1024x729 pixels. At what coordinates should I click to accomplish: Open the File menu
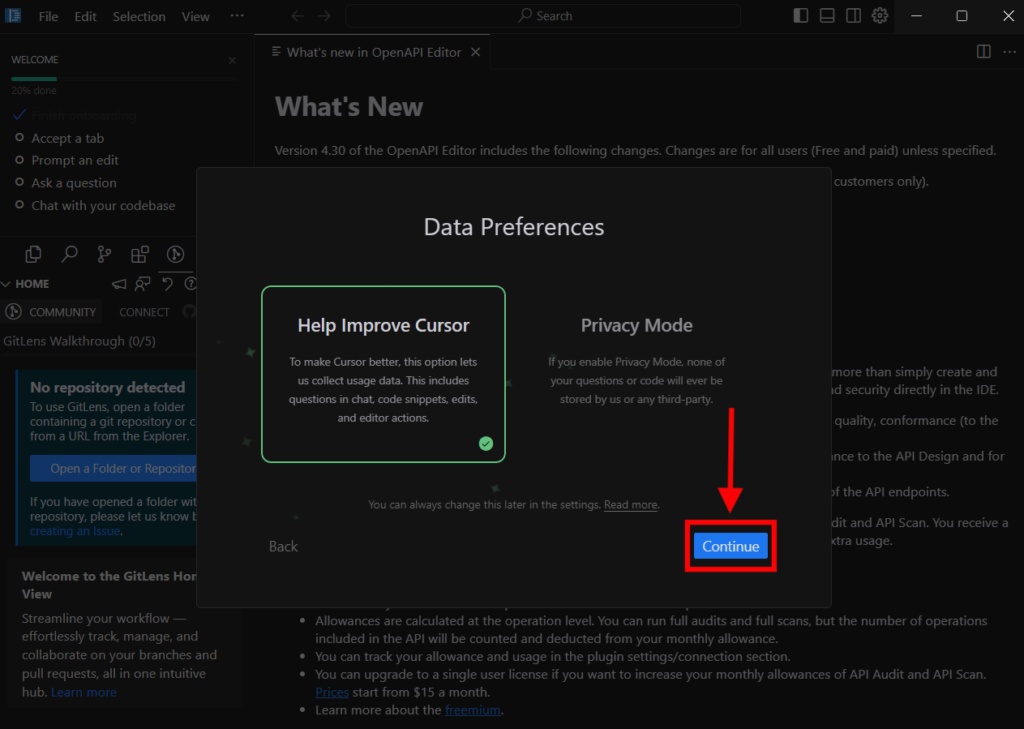click(x=48, y=16)
